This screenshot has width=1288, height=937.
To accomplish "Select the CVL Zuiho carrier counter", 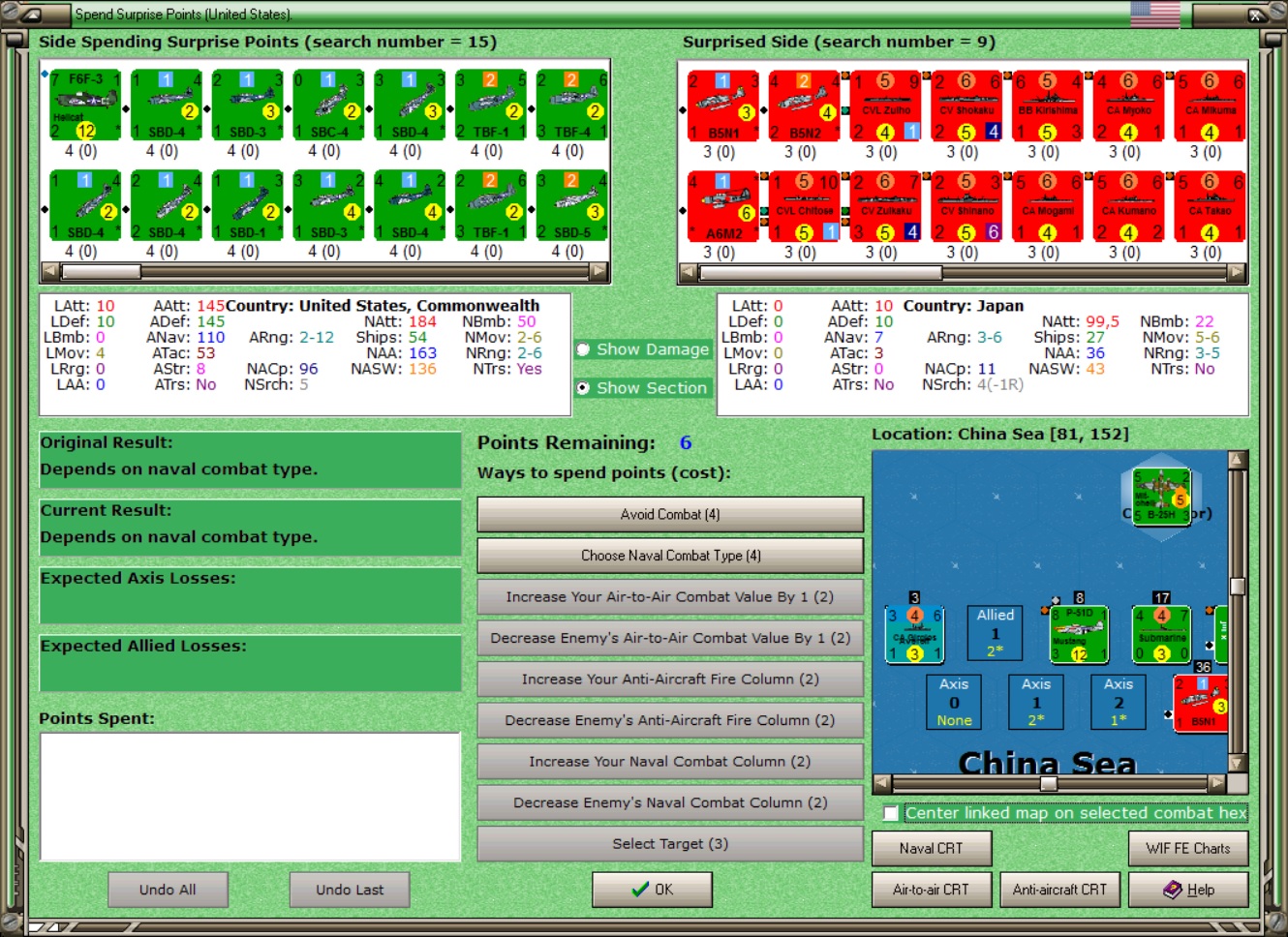I will click(x=885, y=106).
